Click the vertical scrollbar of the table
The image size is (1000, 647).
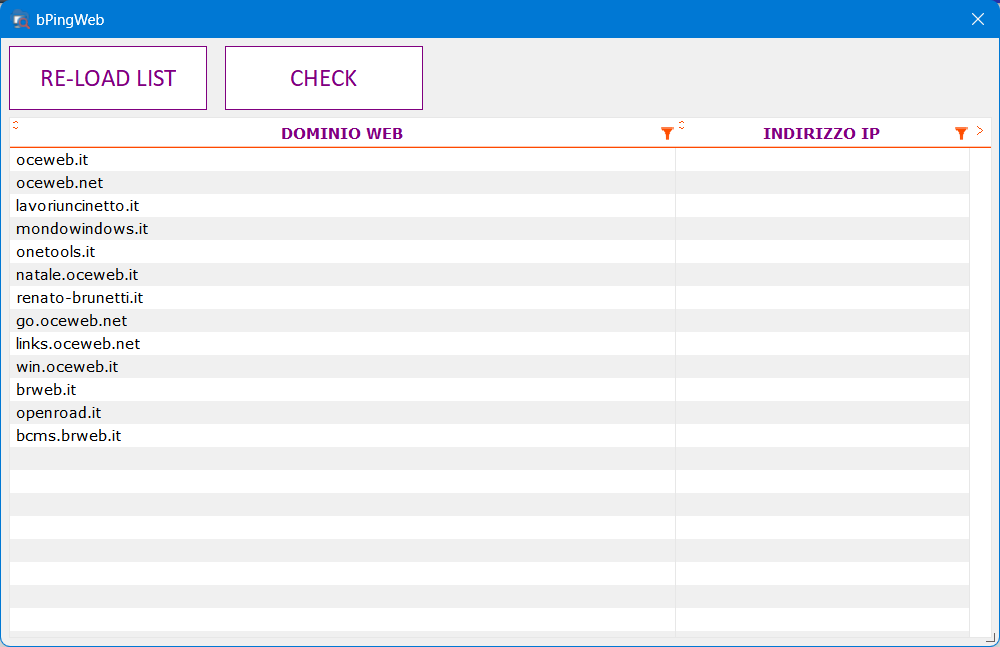979,390
